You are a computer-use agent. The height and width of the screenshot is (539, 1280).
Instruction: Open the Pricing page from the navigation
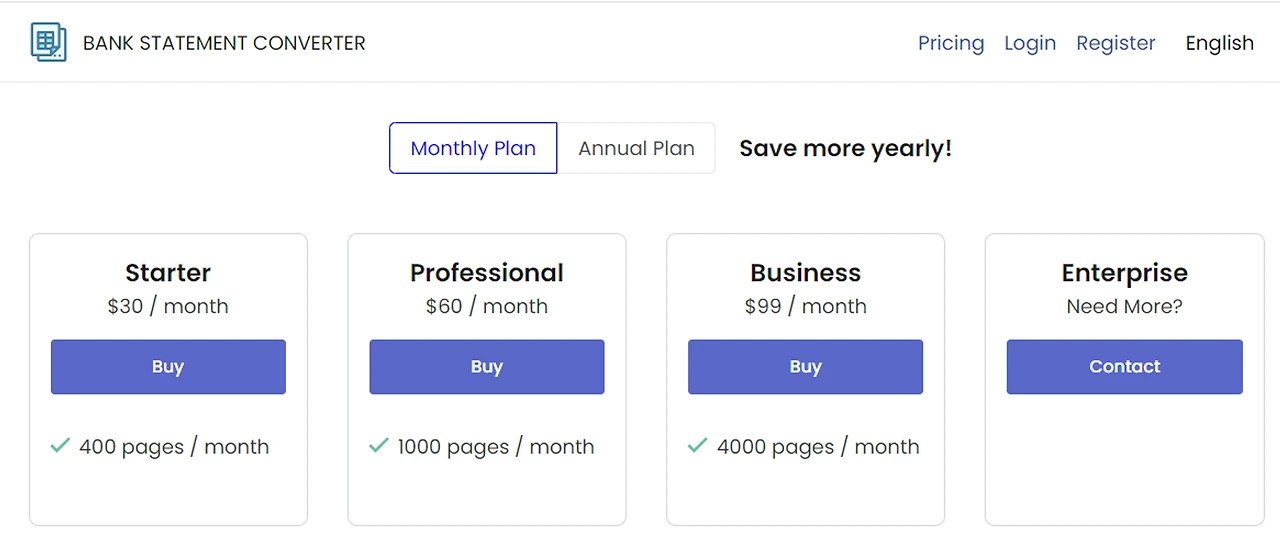951,43
